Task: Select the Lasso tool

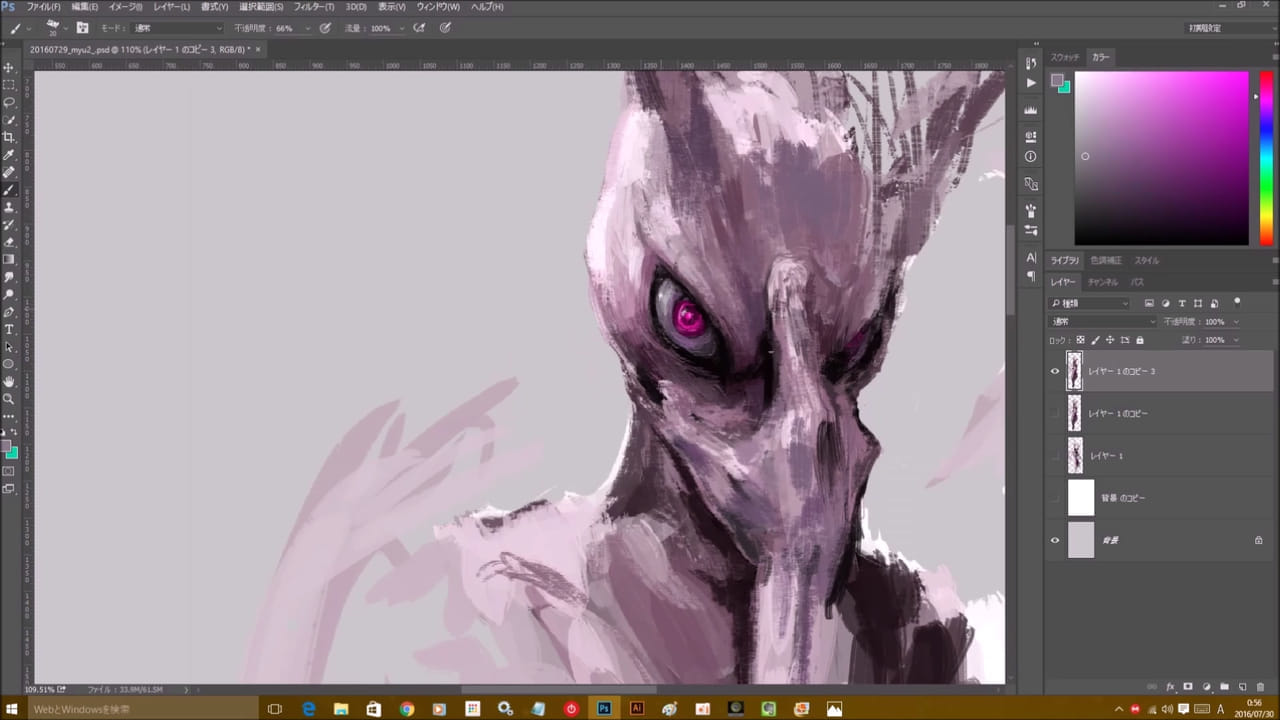Action: 9,102
